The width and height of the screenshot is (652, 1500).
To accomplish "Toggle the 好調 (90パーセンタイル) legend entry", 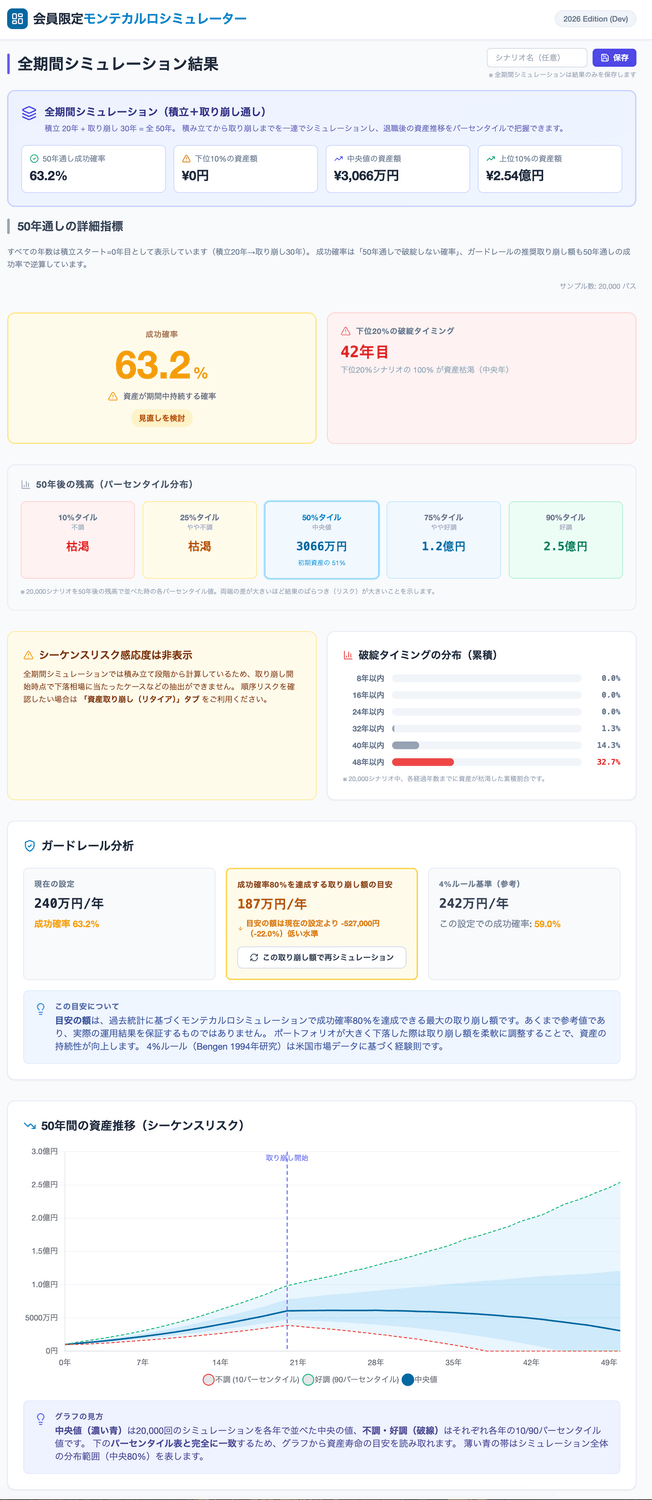I will pos(350,1379).
